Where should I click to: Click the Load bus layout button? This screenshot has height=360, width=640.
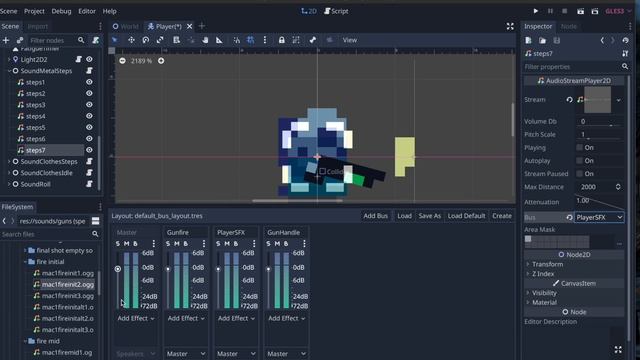[x=404, y=216]
